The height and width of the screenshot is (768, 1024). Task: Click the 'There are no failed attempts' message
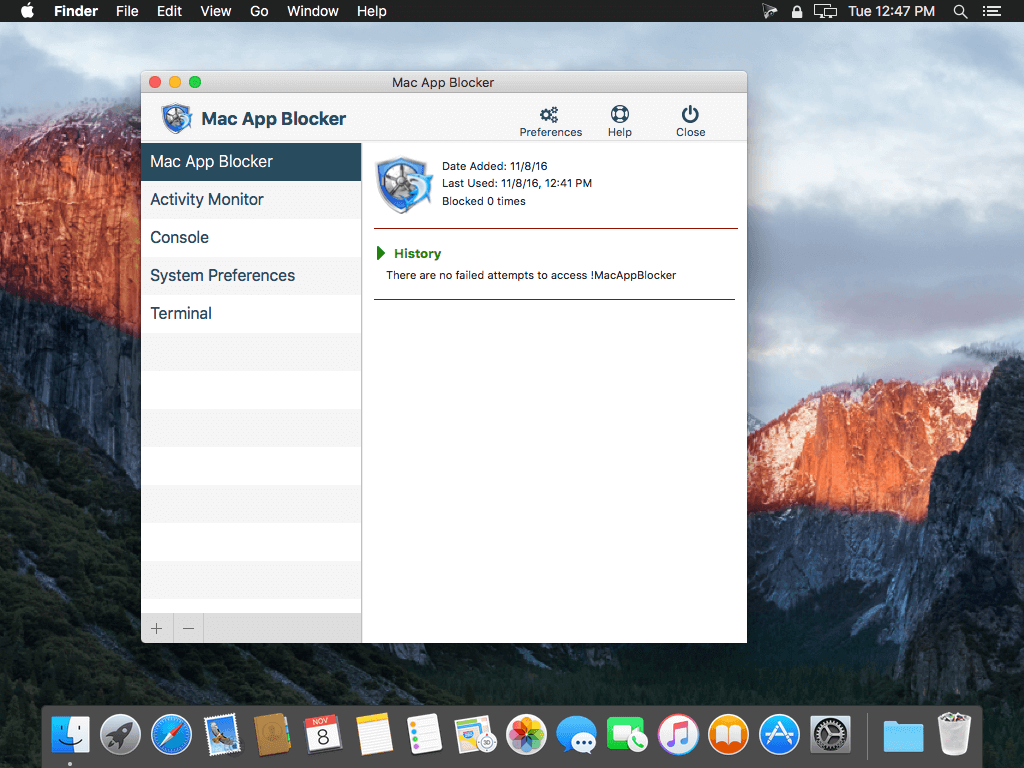(x=531, y=275)
